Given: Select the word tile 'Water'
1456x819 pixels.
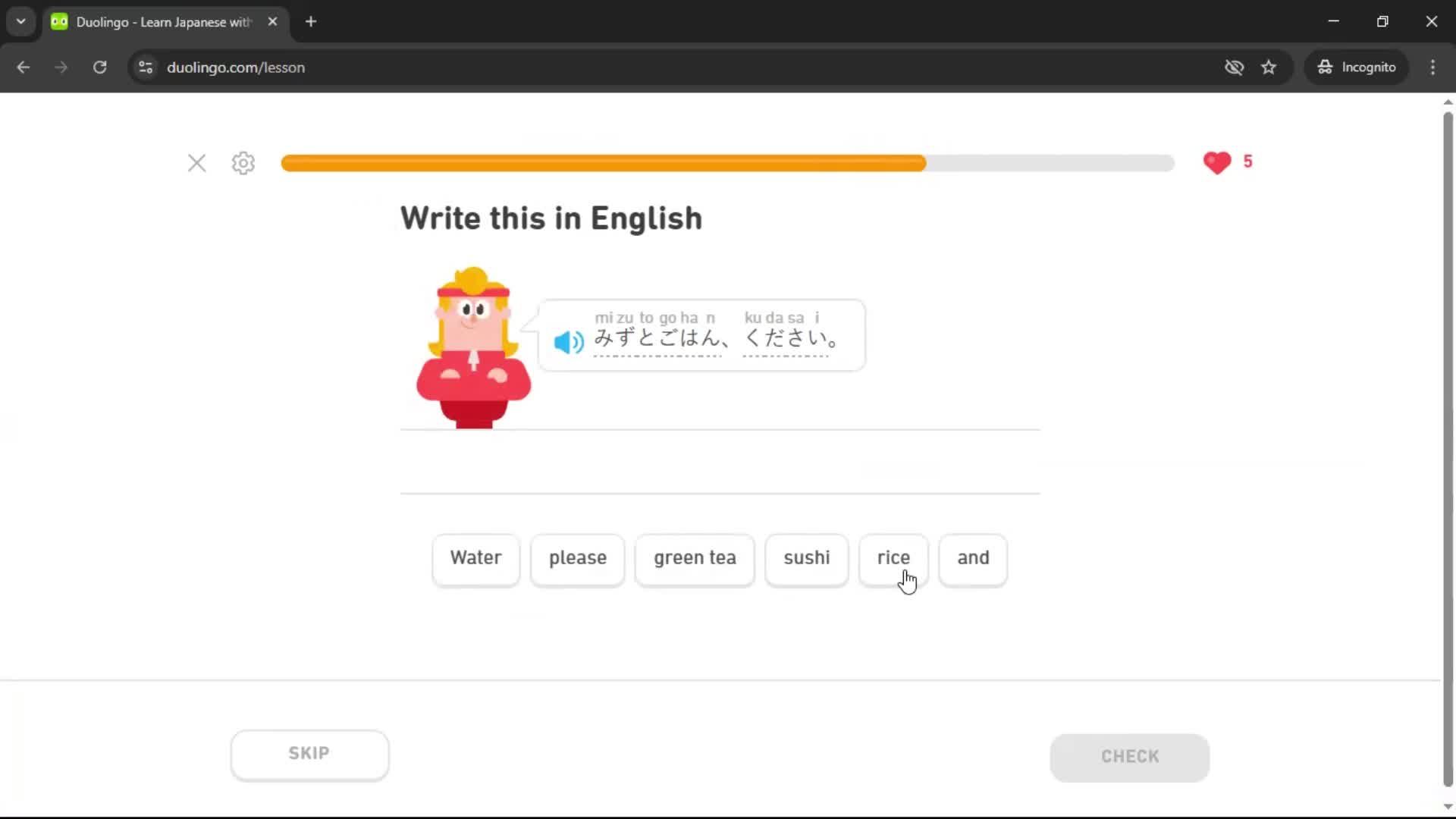Looking at the screenshot, I should [475, 560].
